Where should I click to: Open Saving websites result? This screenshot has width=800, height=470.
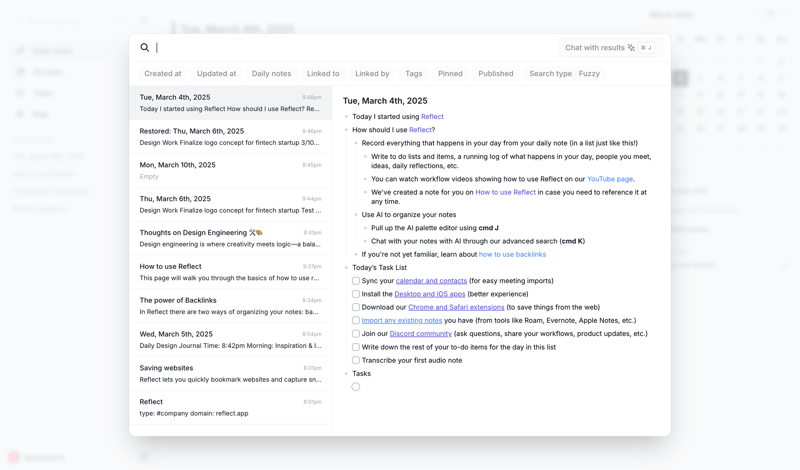click(x=231, y=374)
